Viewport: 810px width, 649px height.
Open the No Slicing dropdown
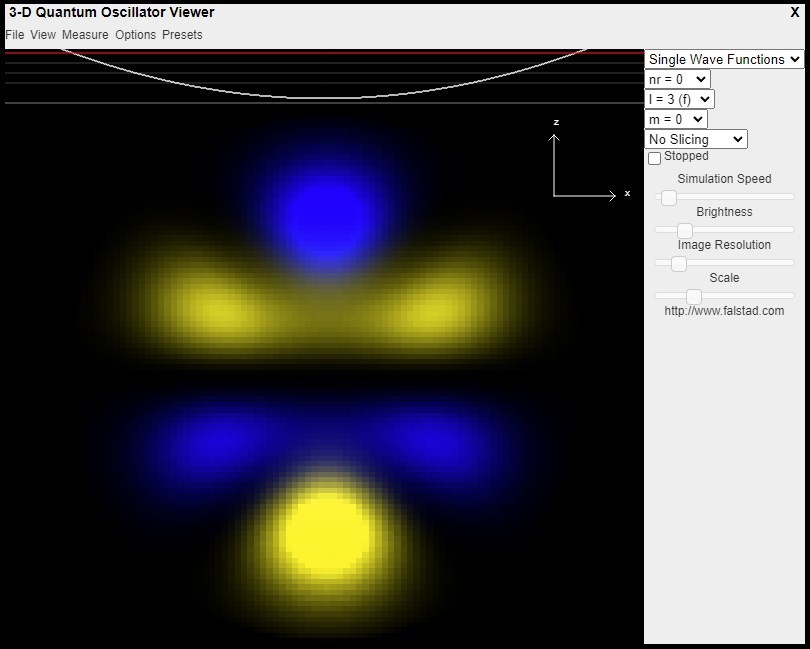click(x=696, y=139)
